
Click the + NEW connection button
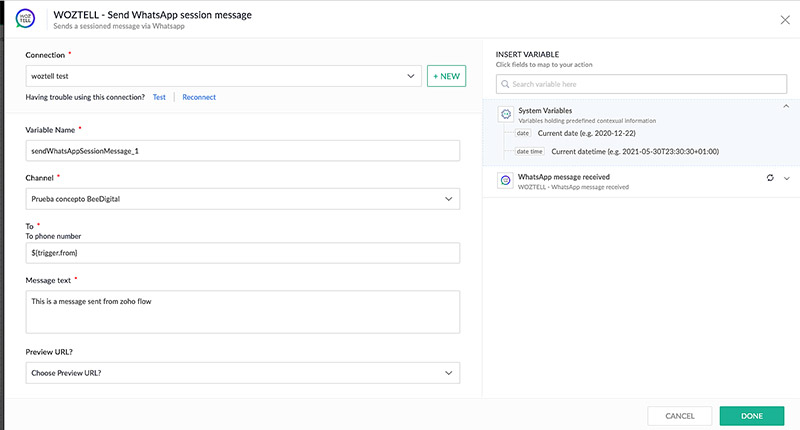click(446, 76)
